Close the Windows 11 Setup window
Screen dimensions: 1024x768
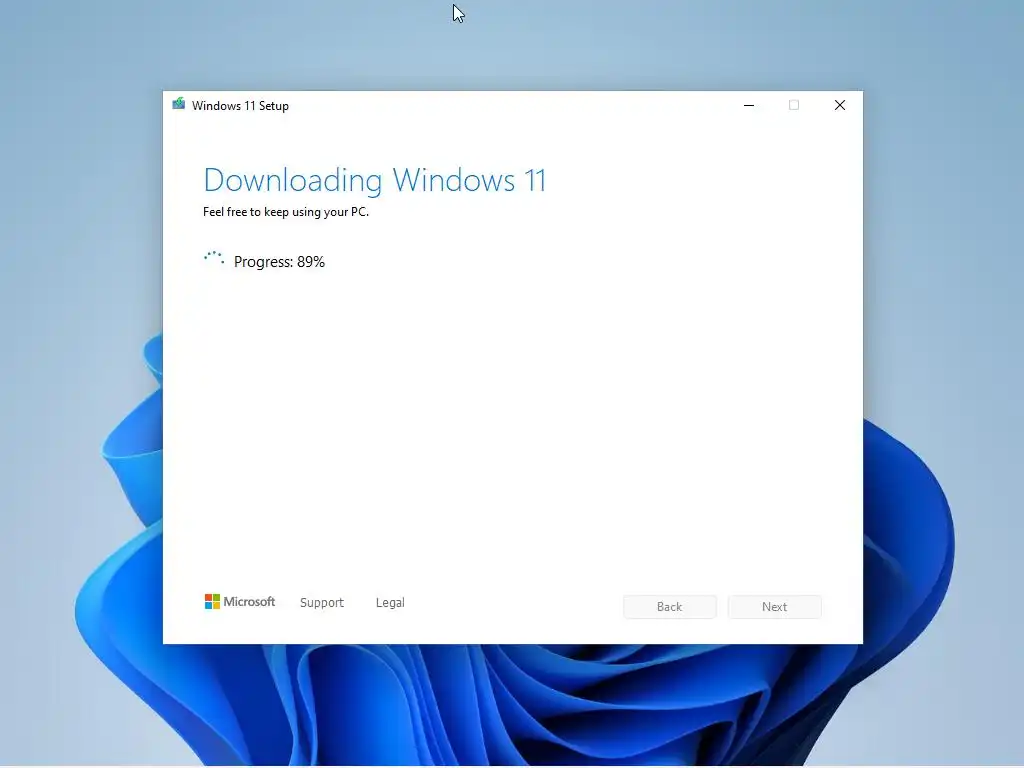click(840, 105)
